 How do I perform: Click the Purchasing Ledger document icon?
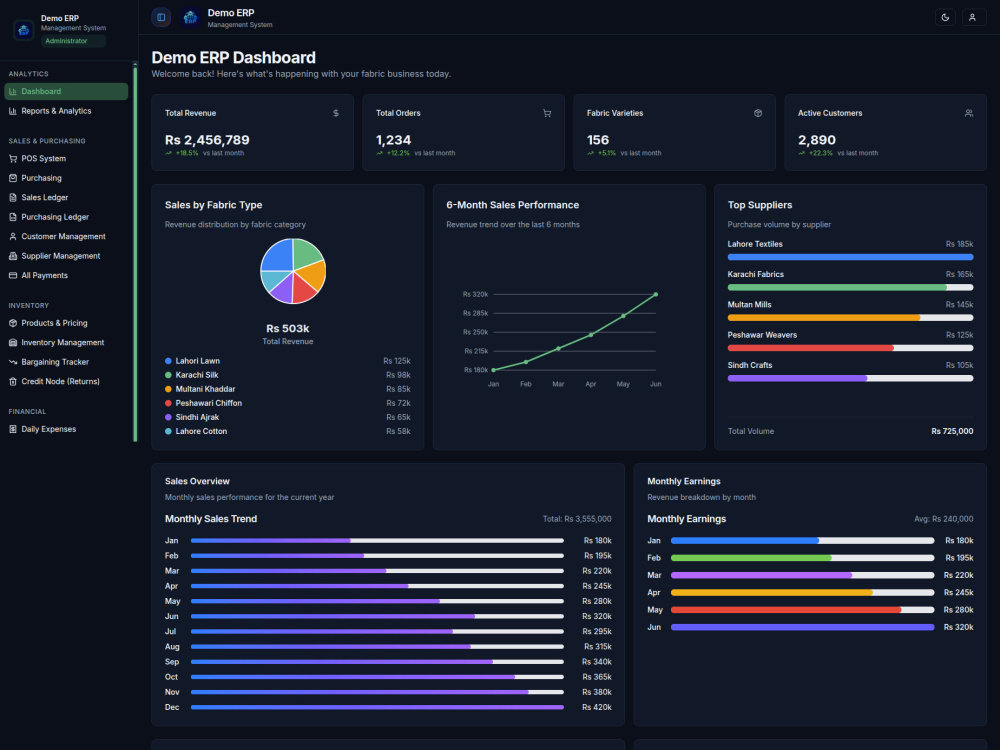coord(13,217)
